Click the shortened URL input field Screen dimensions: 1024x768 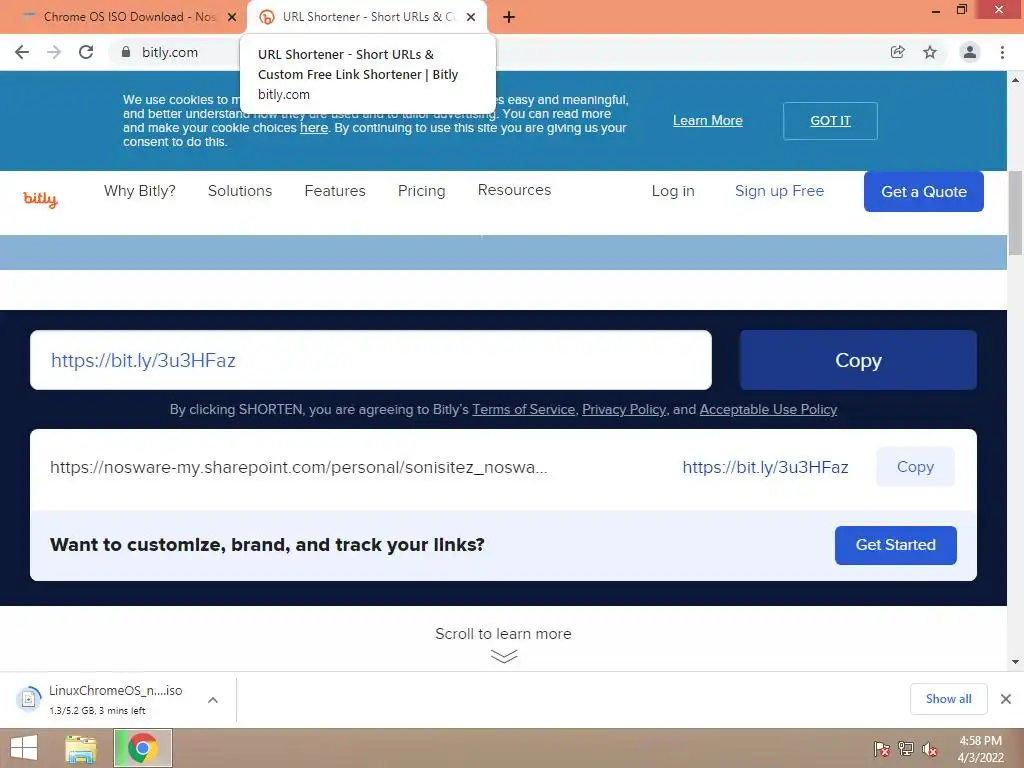370,360
